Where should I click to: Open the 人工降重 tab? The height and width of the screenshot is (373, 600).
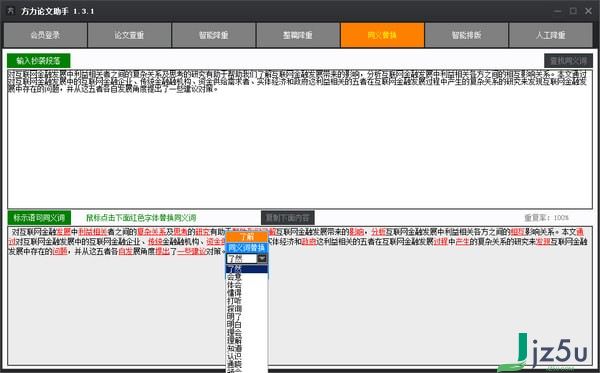tap(551, 35)
